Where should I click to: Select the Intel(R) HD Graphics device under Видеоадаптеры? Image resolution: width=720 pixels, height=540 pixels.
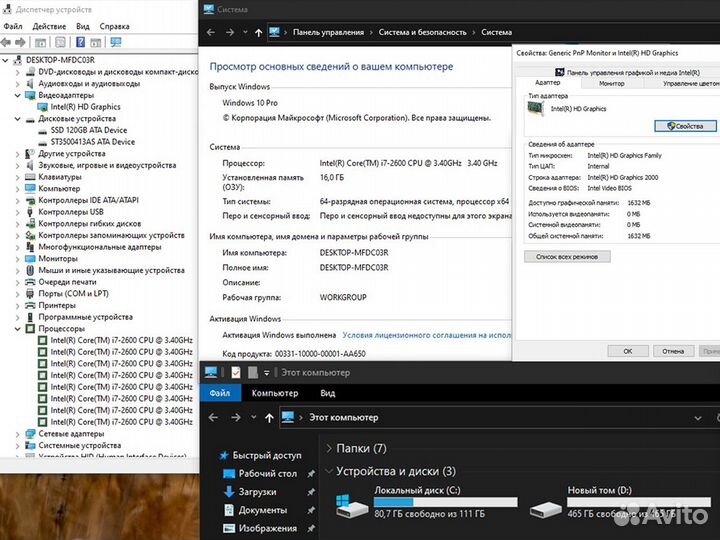click(85, 107)
